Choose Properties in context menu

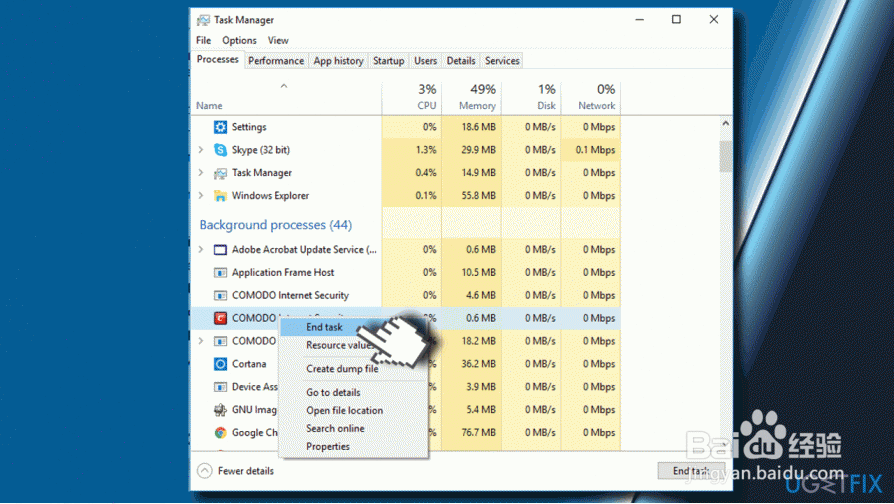pos(328,446)
